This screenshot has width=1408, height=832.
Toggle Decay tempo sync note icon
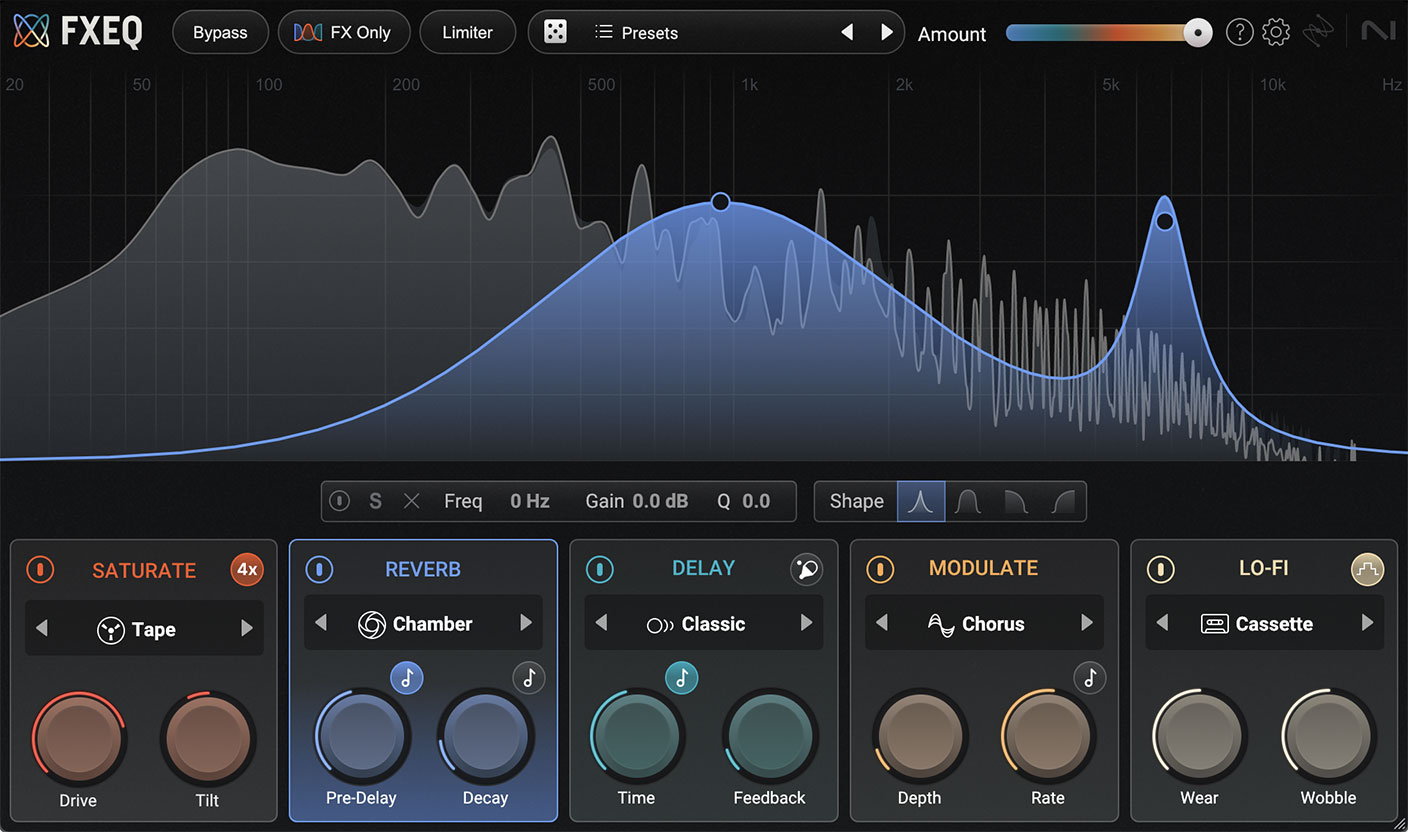[529, 678]
